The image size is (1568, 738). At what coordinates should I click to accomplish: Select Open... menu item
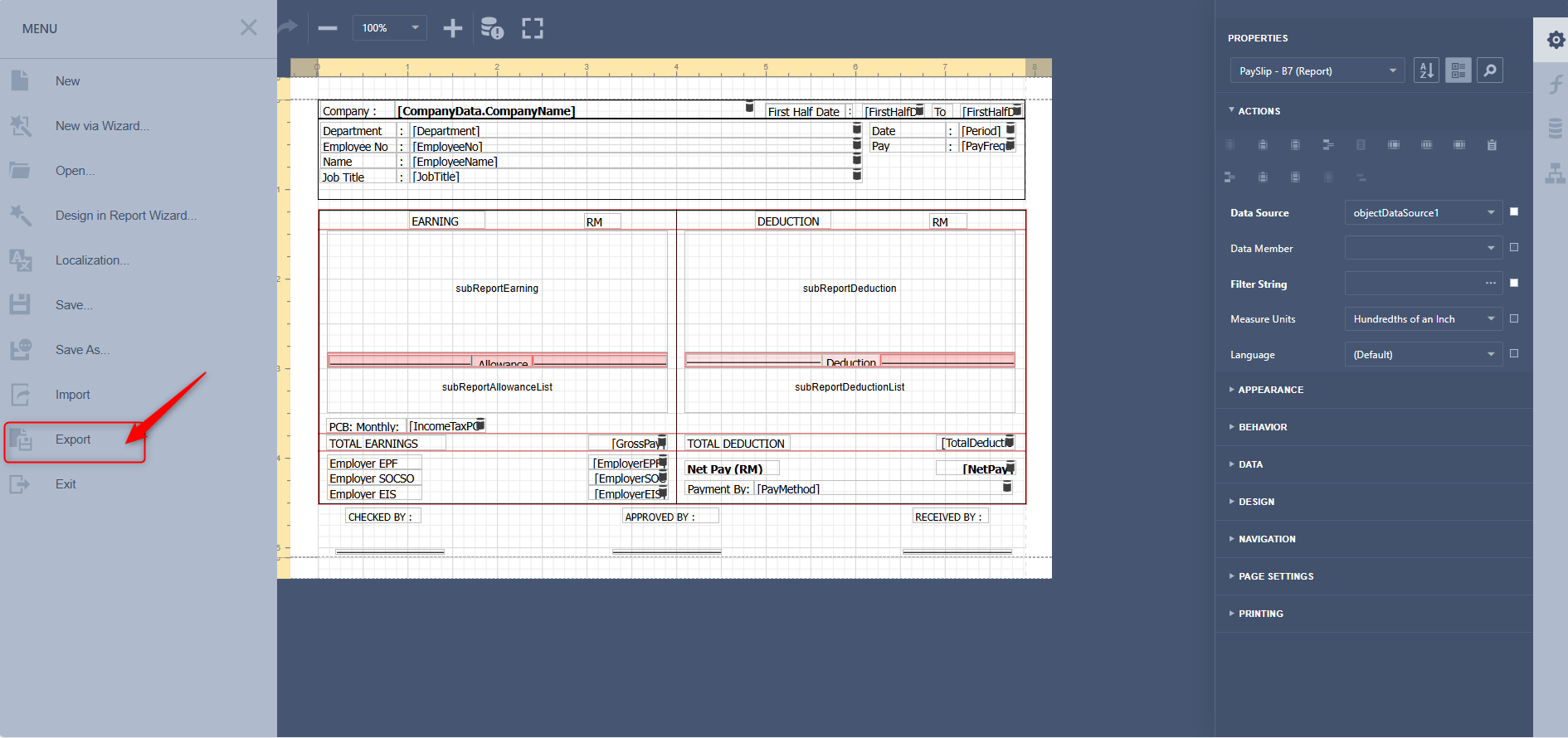[x=75, y=171]
